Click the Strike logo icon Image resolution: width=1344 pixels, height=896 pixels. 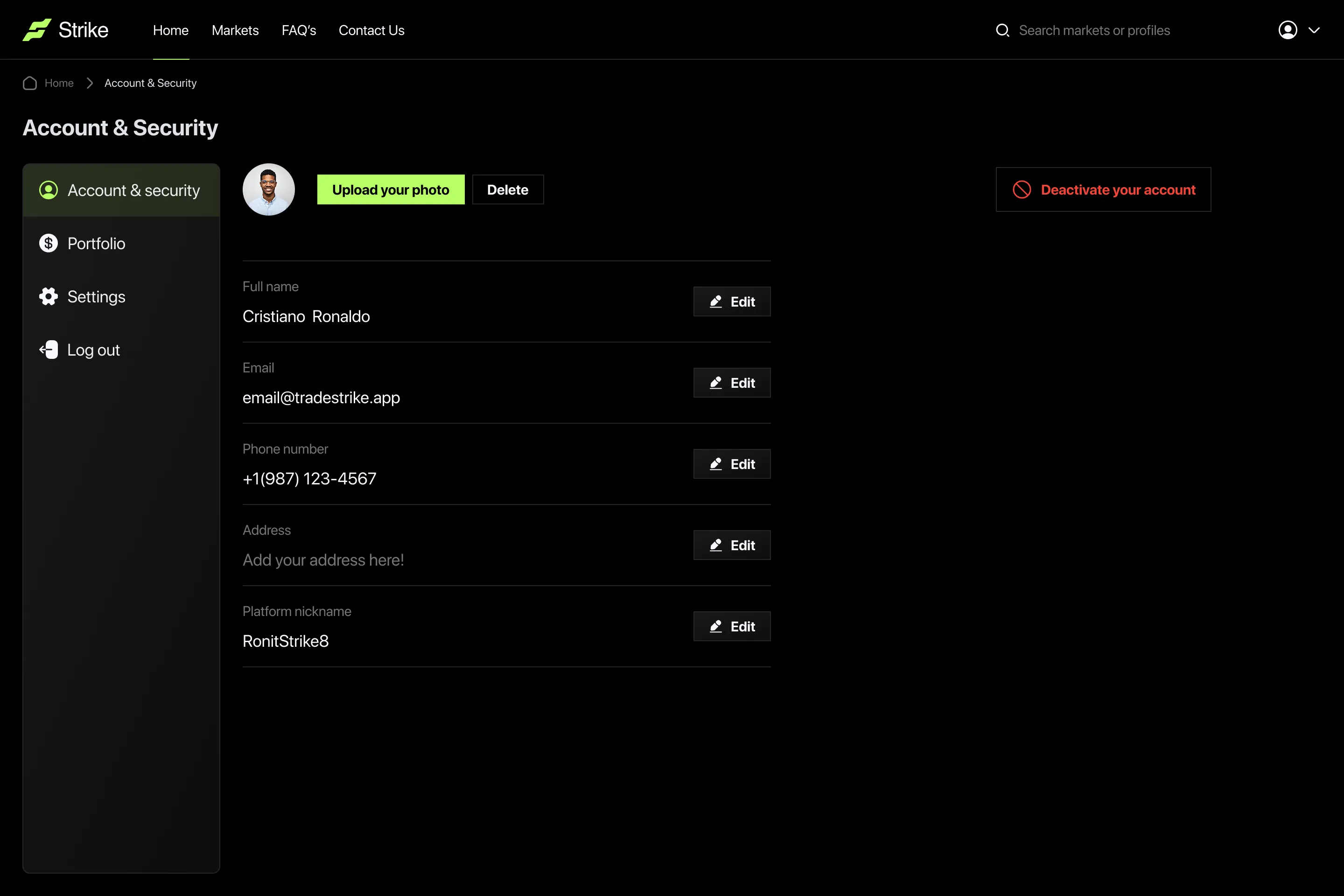point(36,30)
